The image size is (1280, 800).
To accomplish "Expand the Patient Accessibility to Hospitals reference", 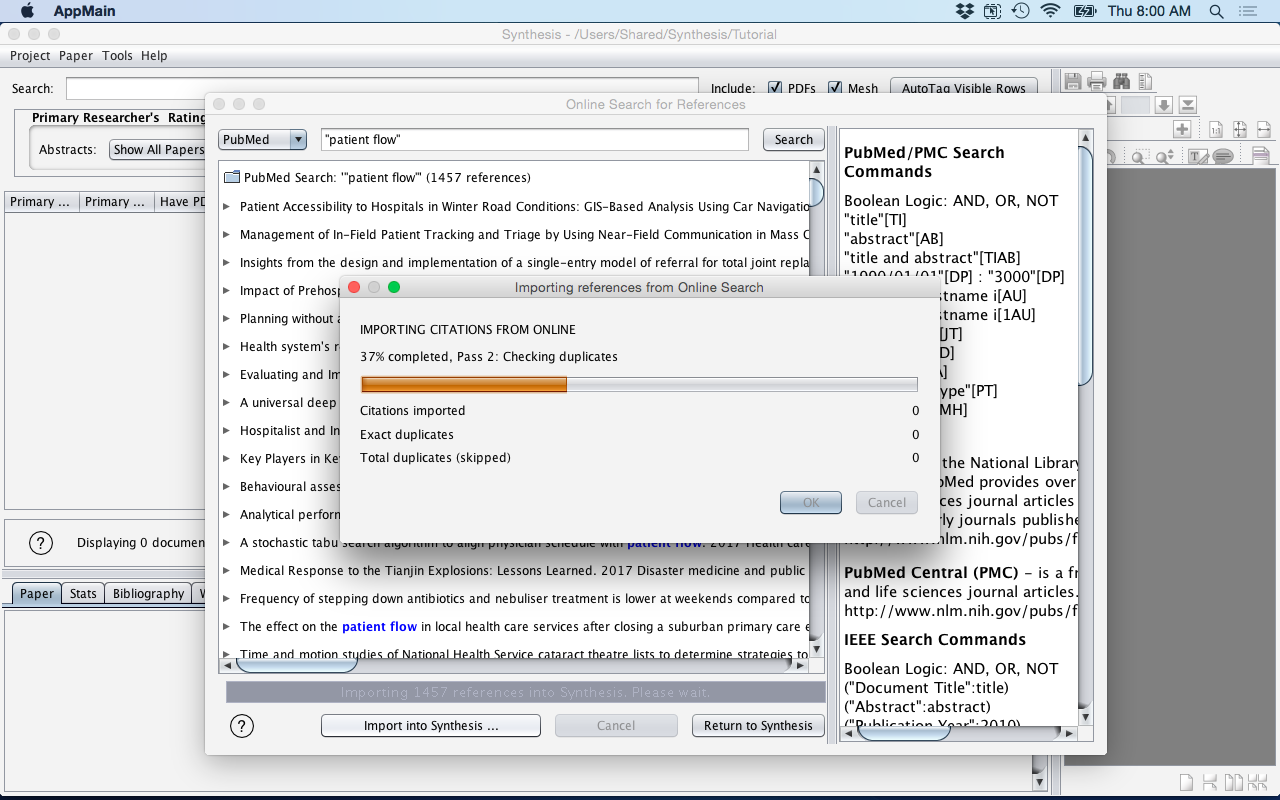I will [x=227, y=207].
